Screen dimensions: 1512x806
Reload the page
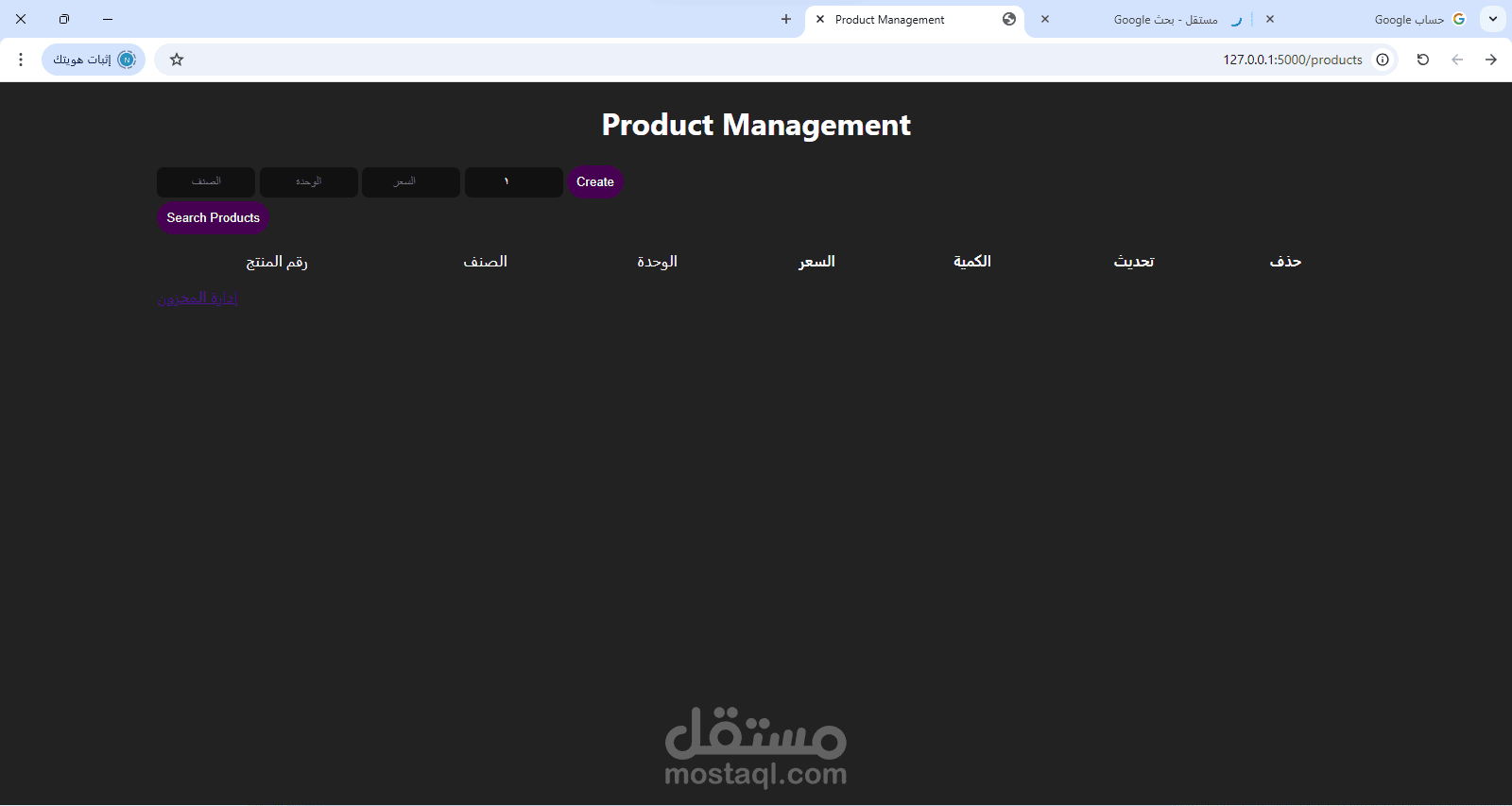tap(1423, 60)
